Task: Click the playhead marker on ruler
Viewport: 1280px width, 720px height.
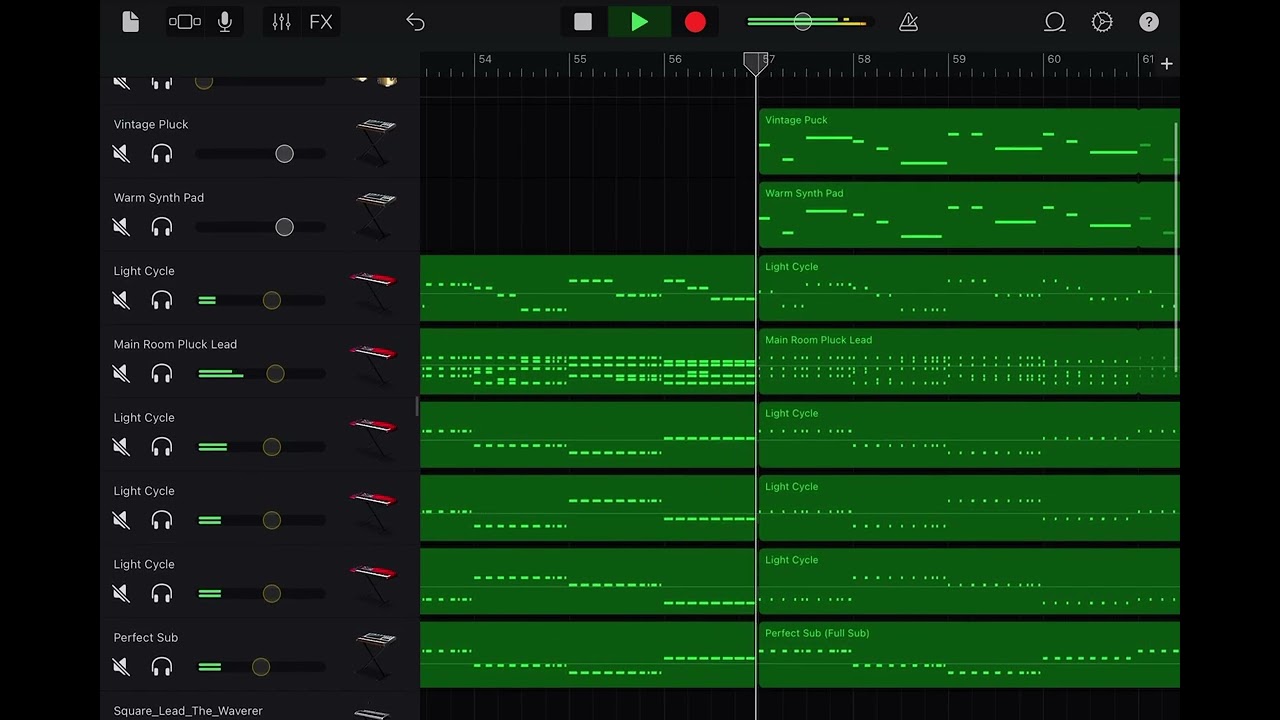Action: tap(755, 63)
